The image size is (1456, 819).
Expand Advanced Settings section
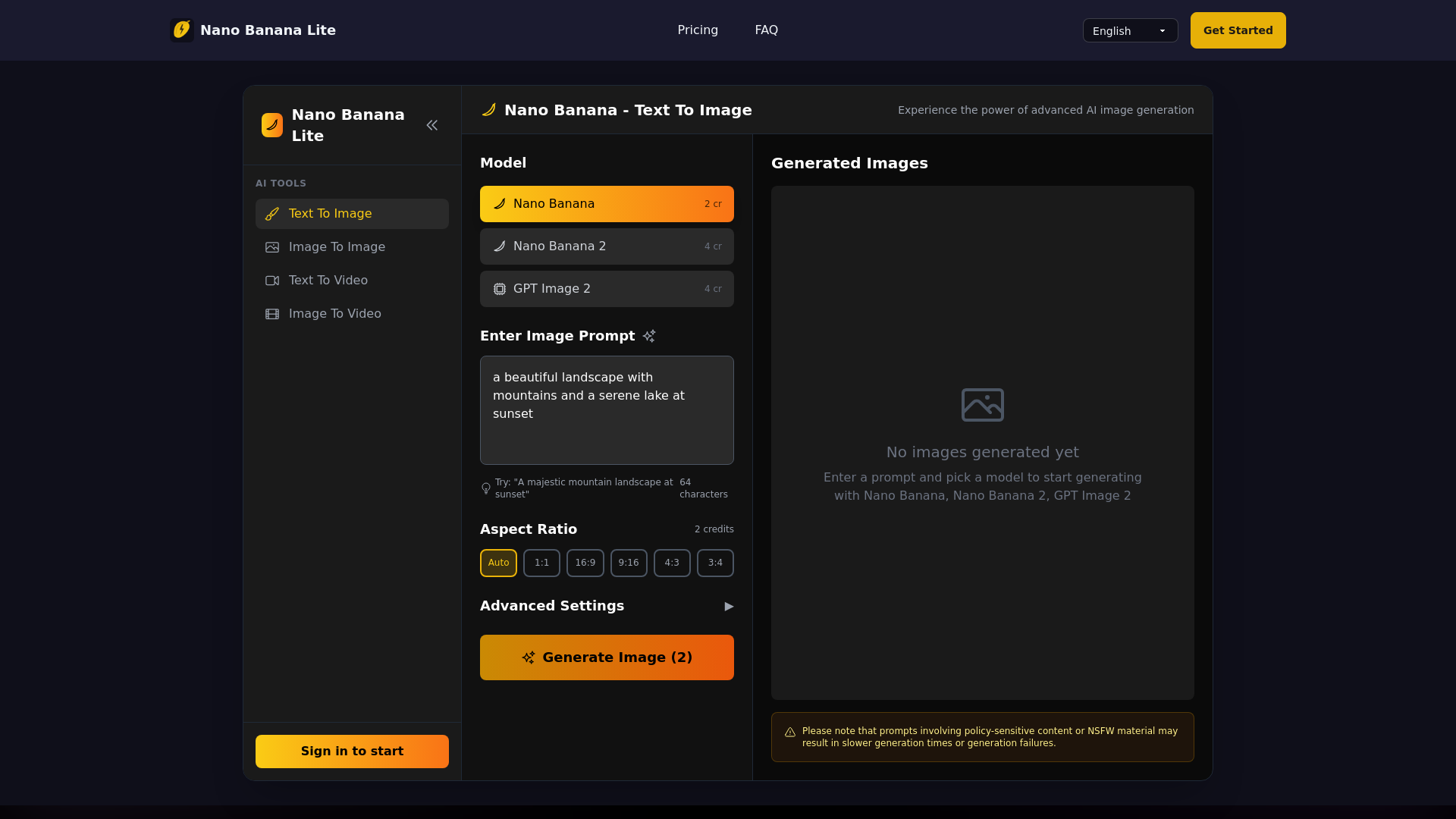pyautogui.click(x=607, y=606)
